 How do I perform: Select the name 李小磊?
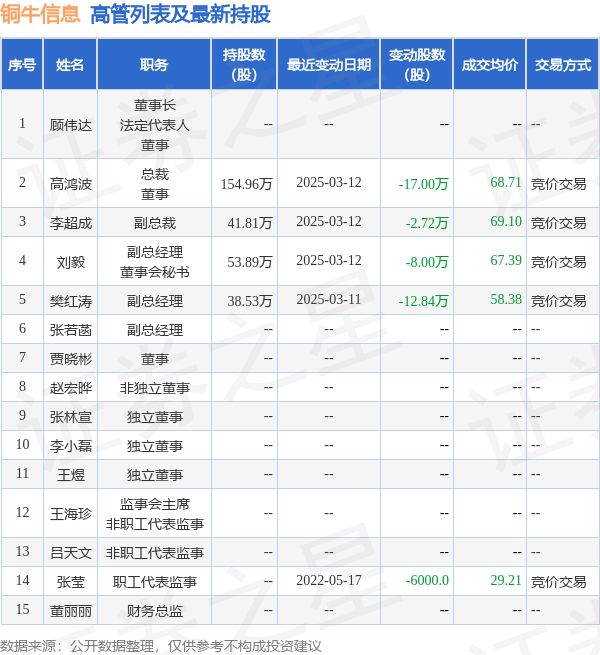71,446
